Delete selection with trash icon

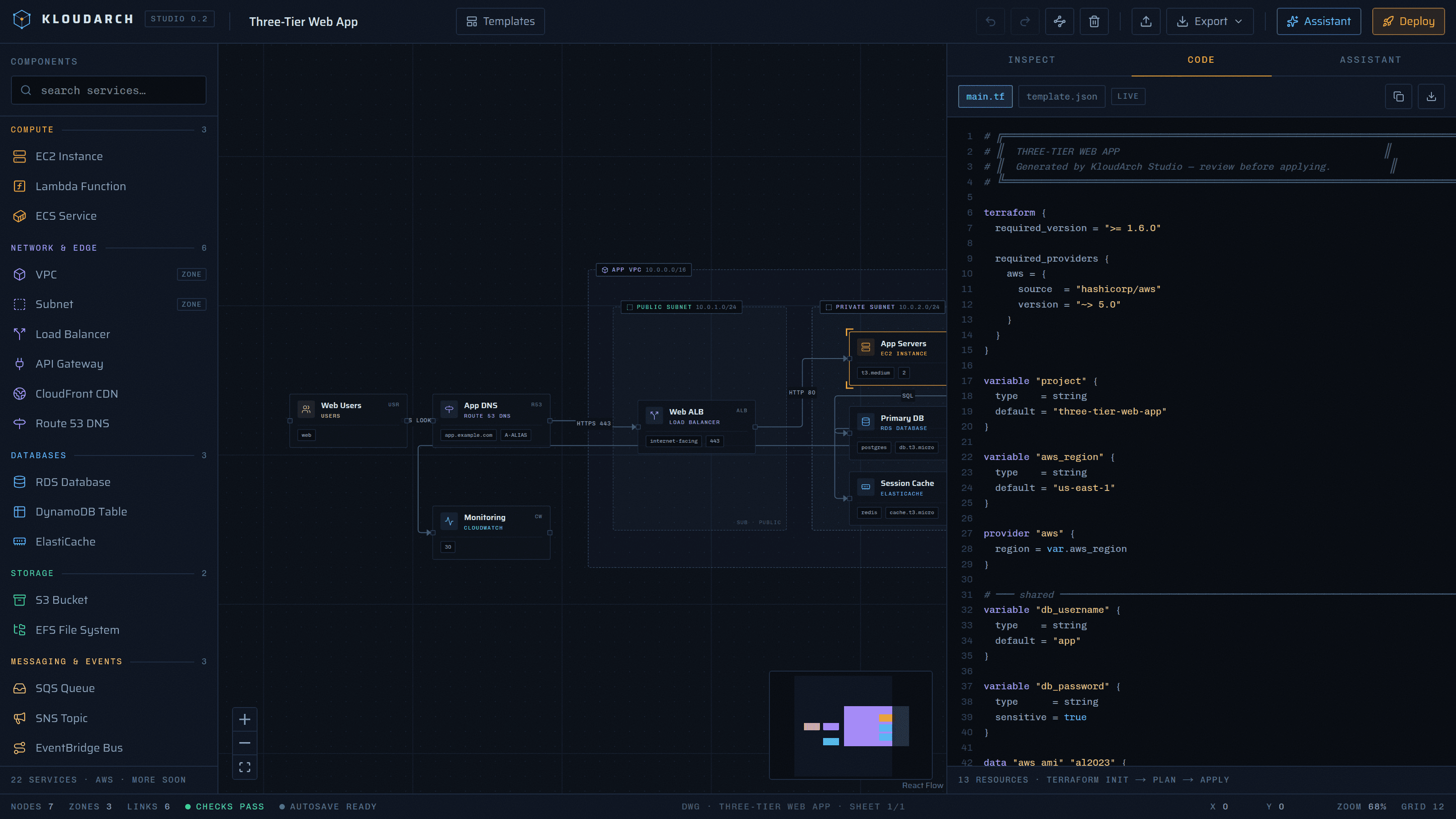point(1094,21)
